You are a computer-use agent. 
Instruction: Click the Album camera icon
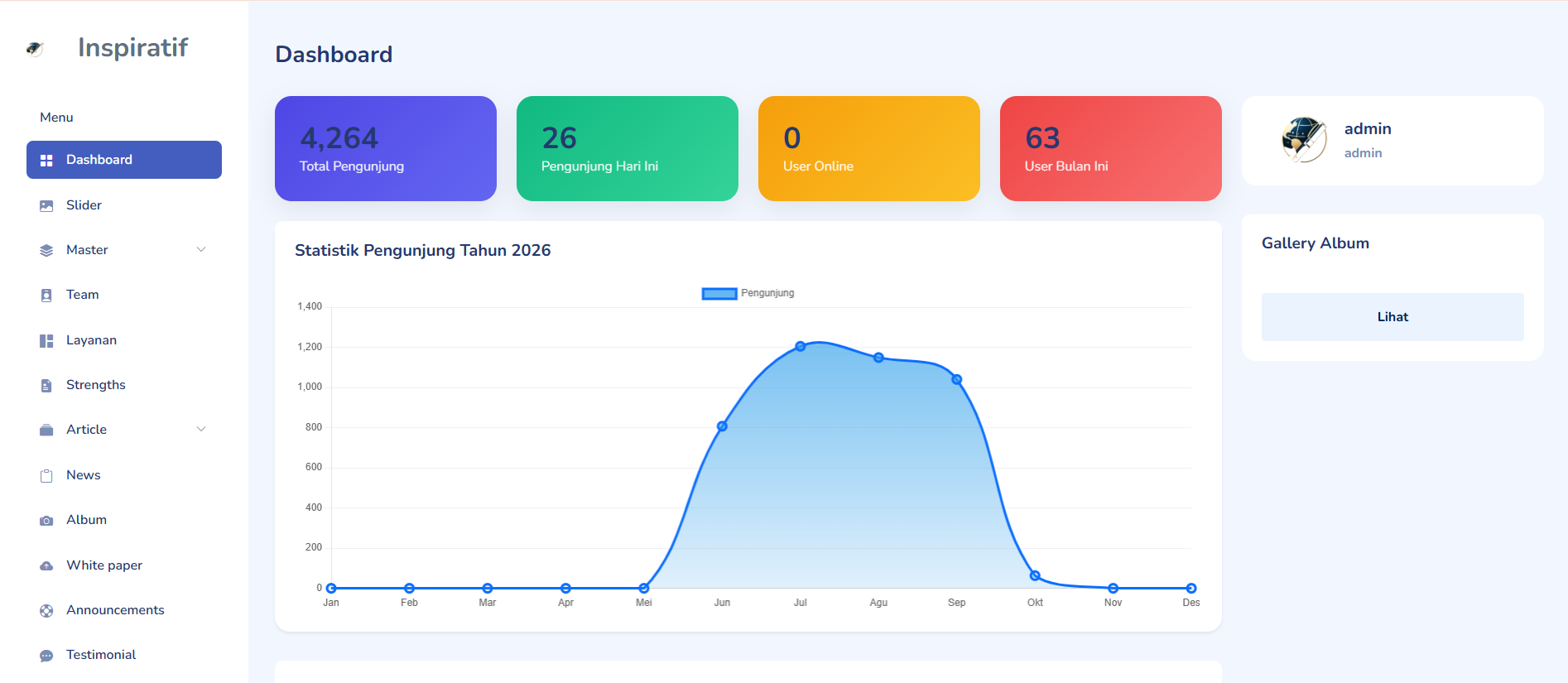click(46, 520)
